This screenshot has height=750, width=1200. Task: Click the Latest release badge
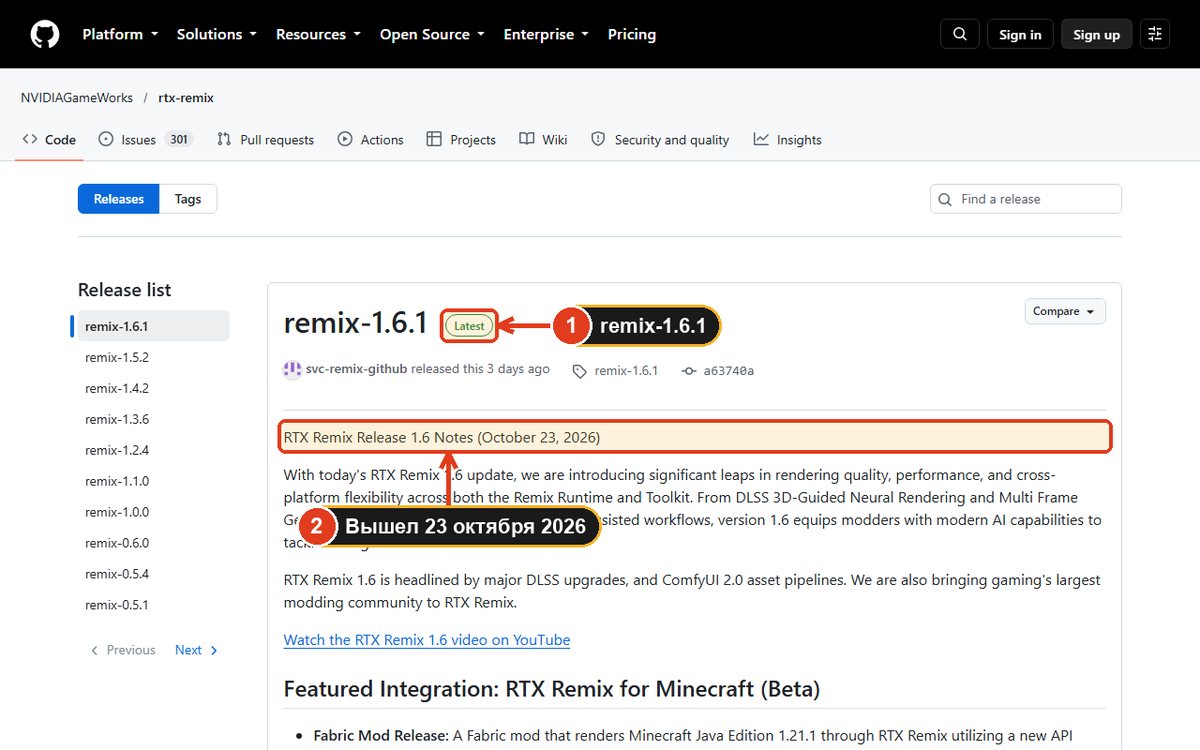[x=469, y=325]
